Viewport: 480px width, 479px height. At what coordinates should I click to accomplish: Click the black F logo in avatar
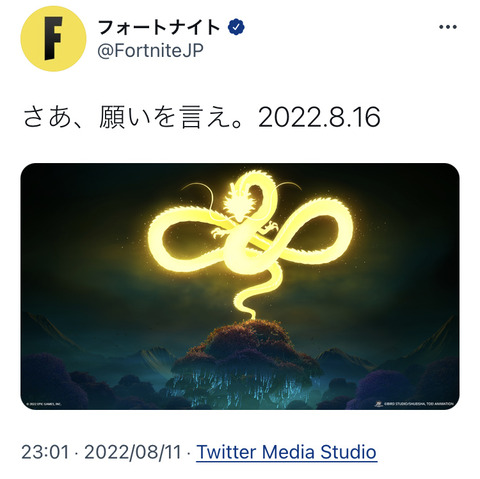tap(54, 39)
